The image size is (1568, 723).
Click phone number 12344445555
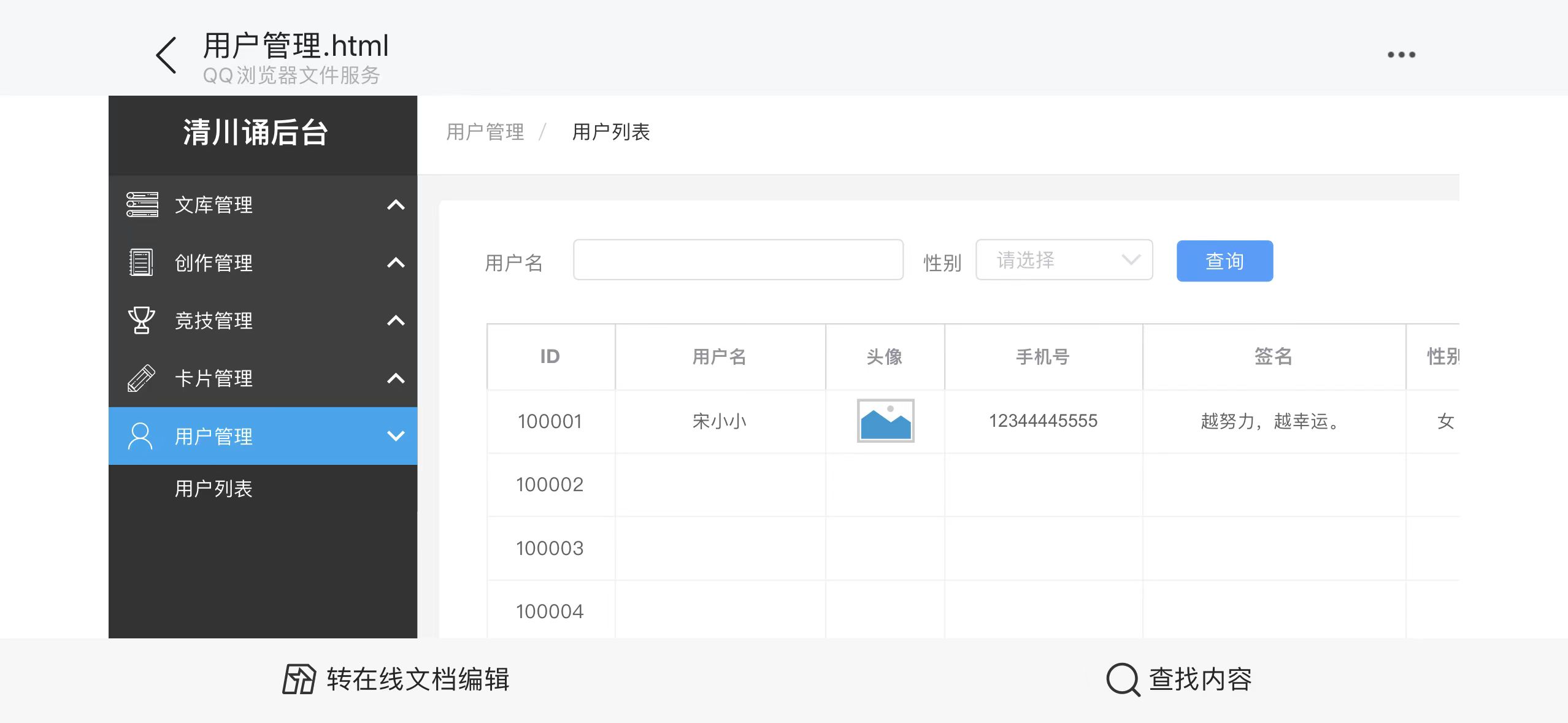(x=1043, y=421)
